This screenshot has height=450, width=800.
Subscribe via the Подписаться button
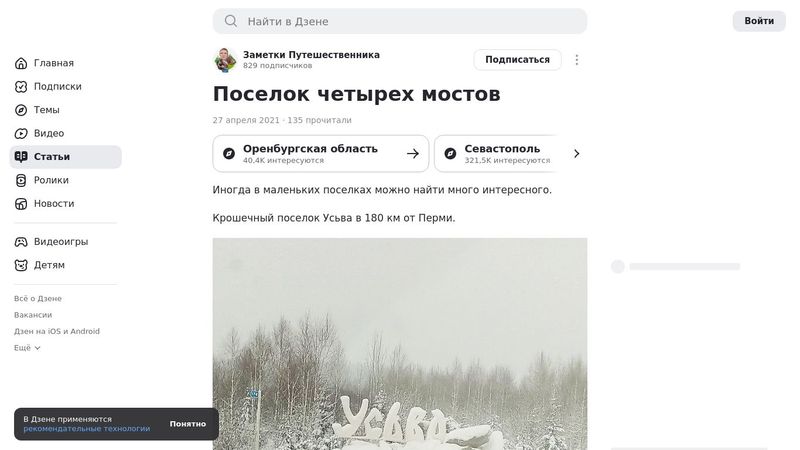pos(517,60)
